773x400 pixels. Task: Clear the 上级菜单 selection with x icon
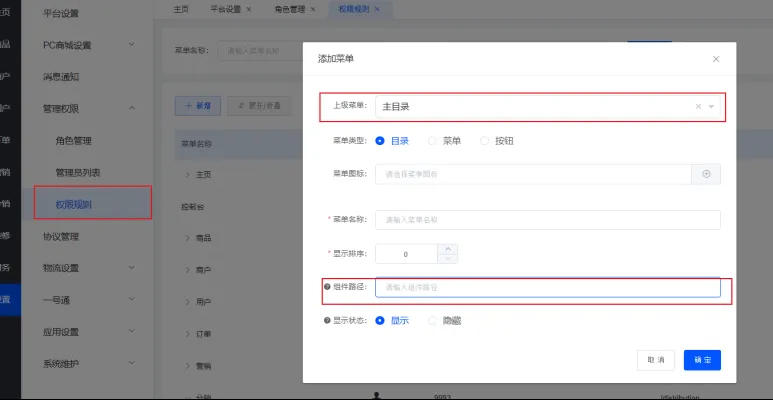(x=698, y=106)
